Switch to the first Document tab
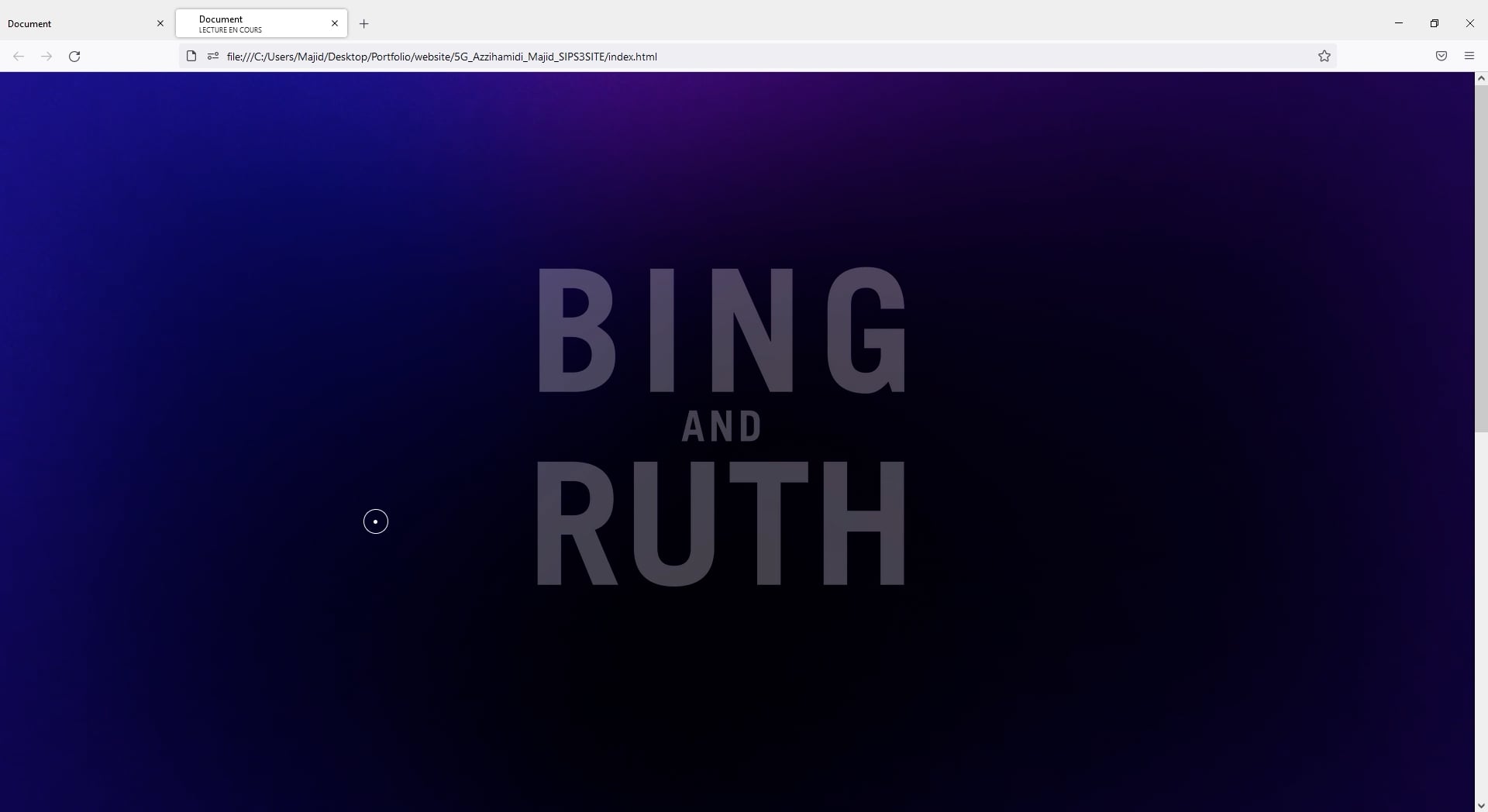Screen dimensions: 1488x812 pyautogui.click(x=77, y=23)
